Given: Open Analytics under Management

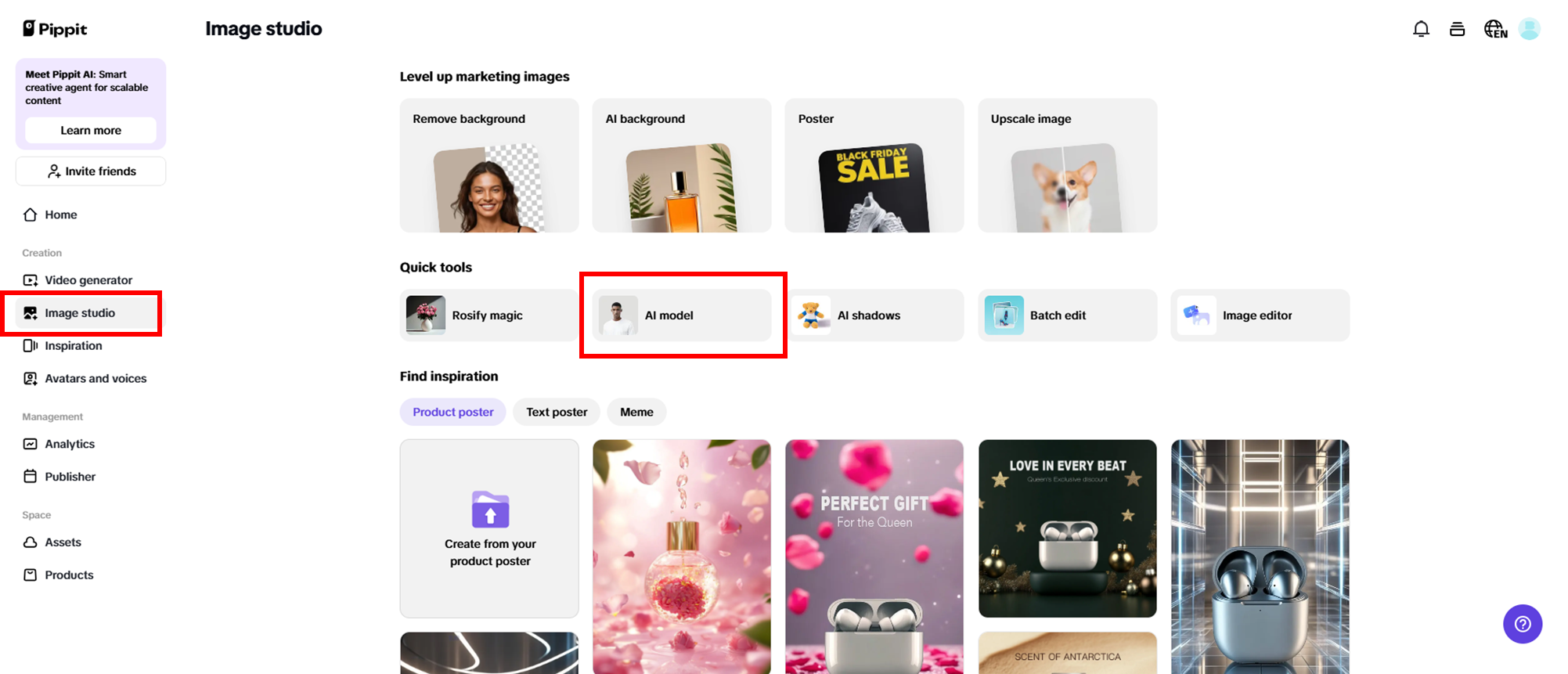Looking at the screenshot, I should point(68,444).
